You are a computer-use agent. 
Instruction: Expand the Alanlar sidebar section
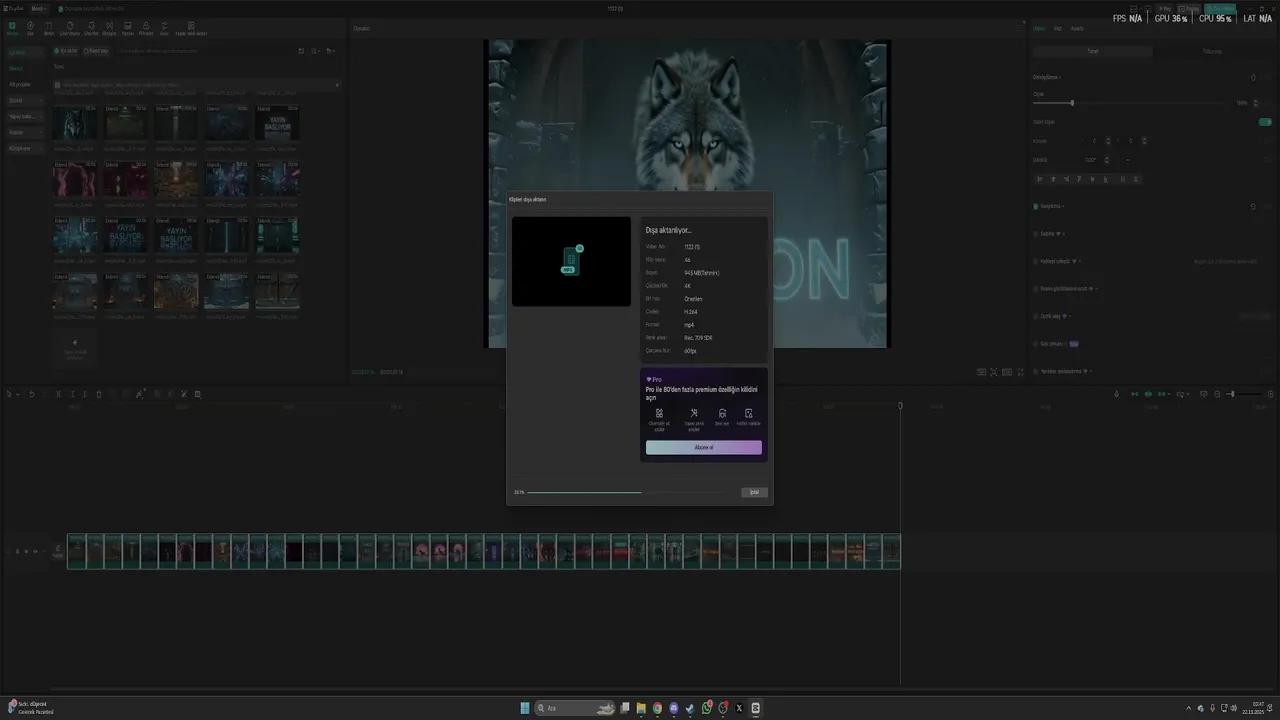pyautogui.click(x=25, y=132)
